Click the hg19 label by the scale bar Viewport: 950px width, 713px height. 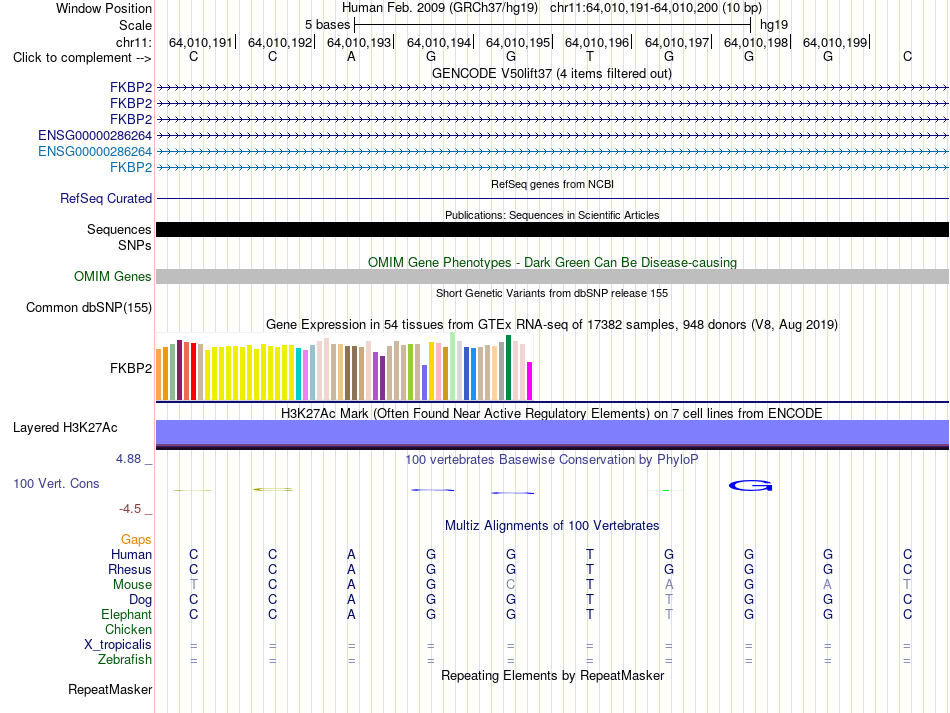(774, 25)
